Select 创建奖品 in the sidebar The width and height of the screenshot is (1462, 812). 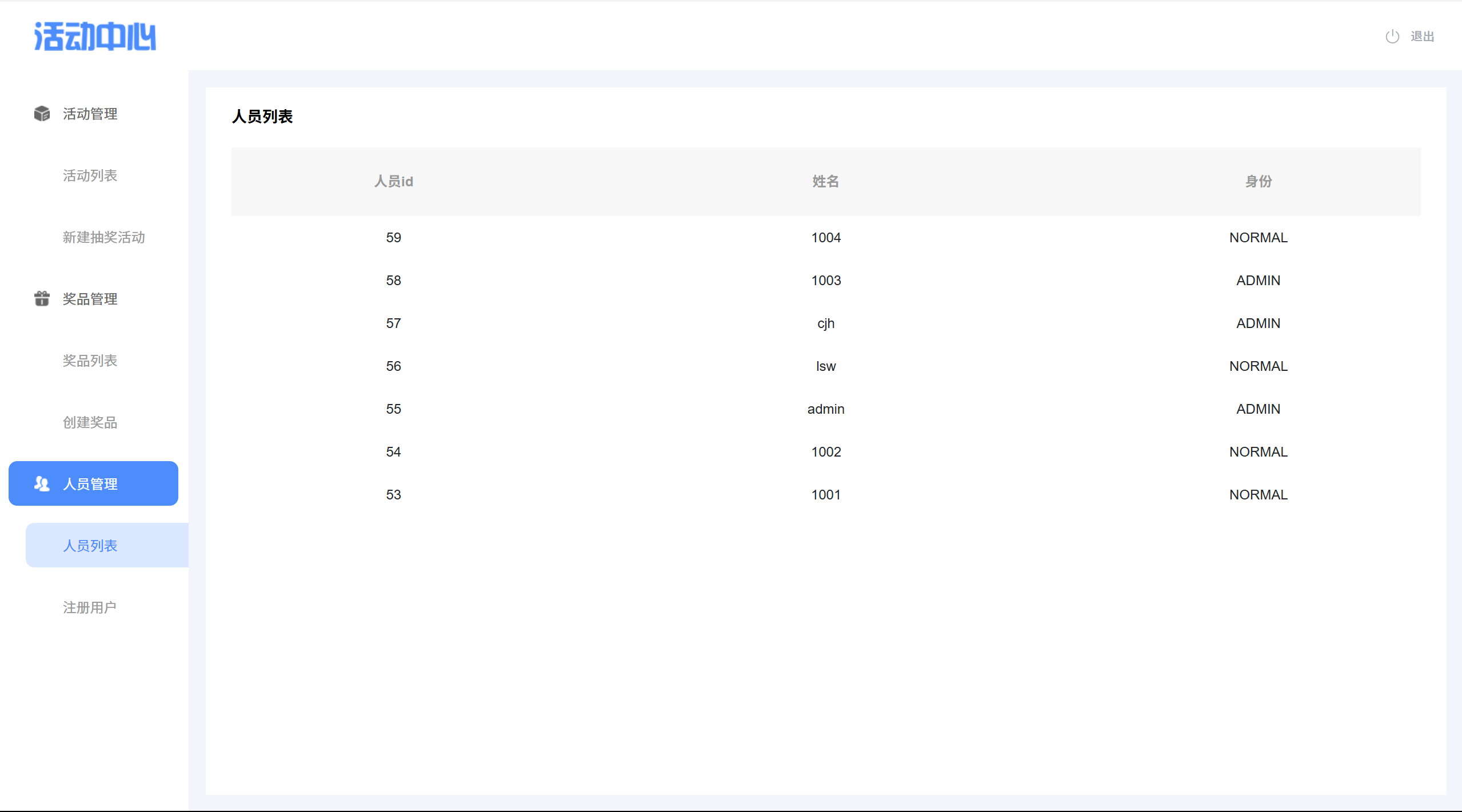click(x=90, y=422)
